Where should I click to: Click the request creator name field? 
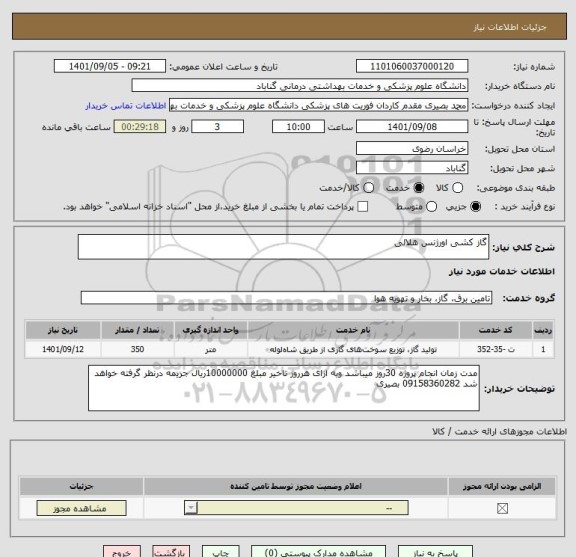coord(318,105)
